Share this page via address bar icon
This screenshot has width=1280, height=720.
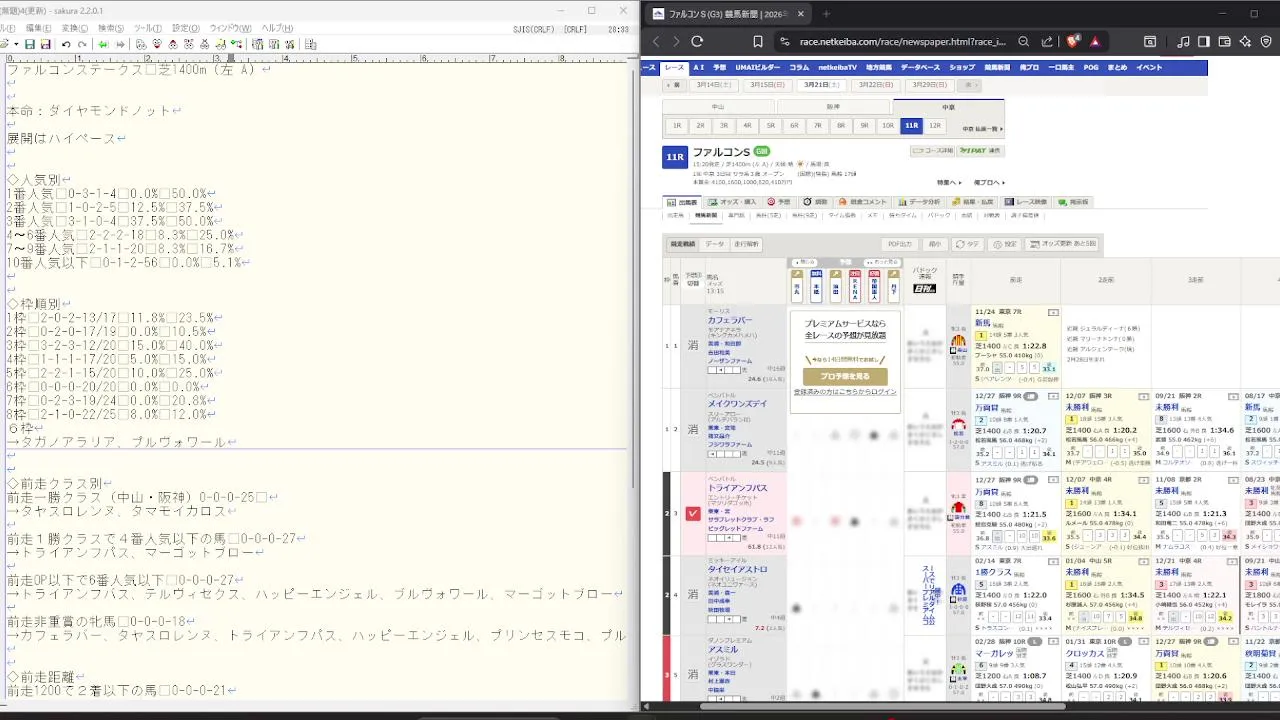point(1047,41)
